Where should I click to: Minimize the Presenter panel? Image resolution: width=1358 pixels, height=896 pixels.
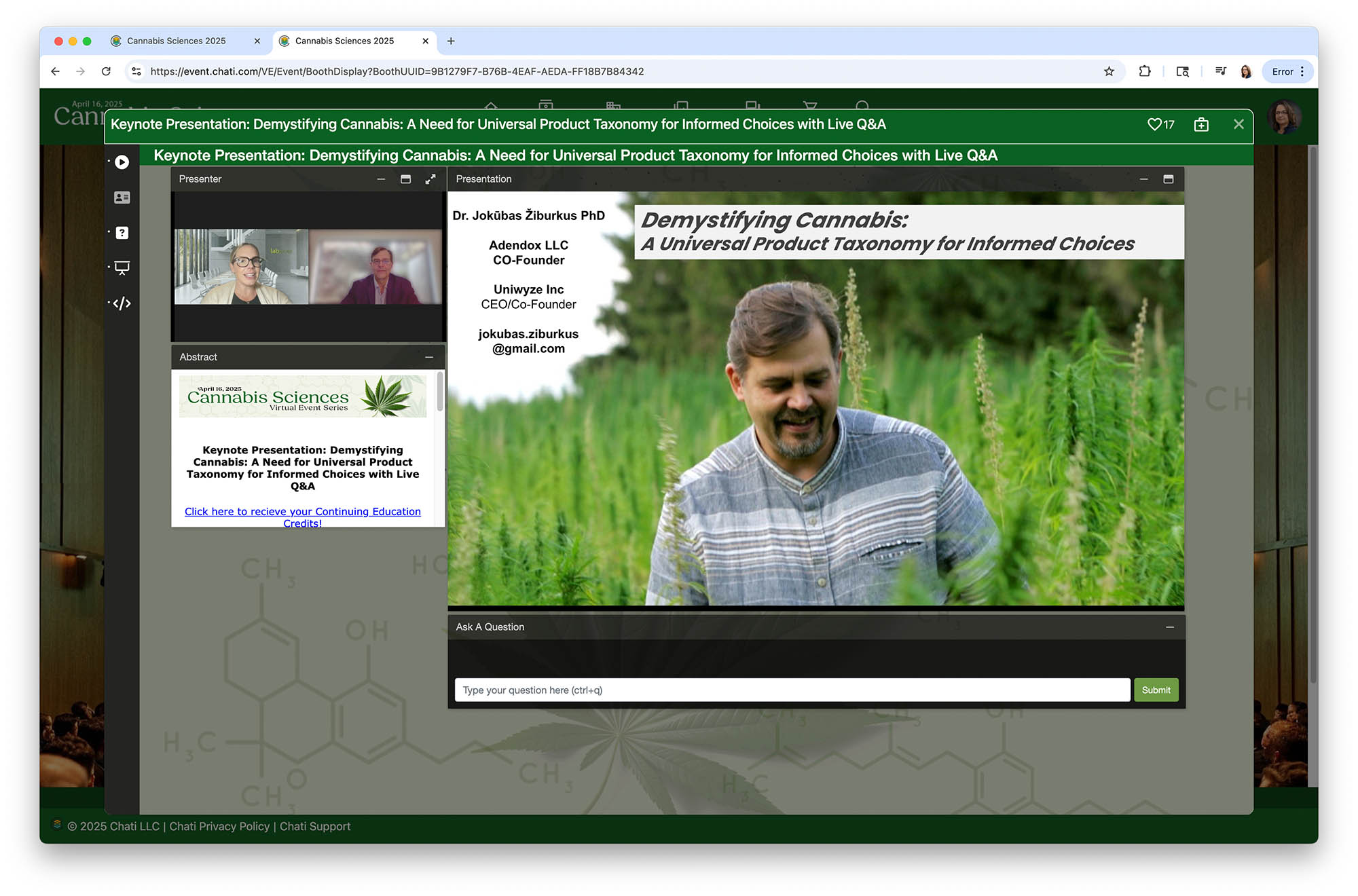(381, 179)
